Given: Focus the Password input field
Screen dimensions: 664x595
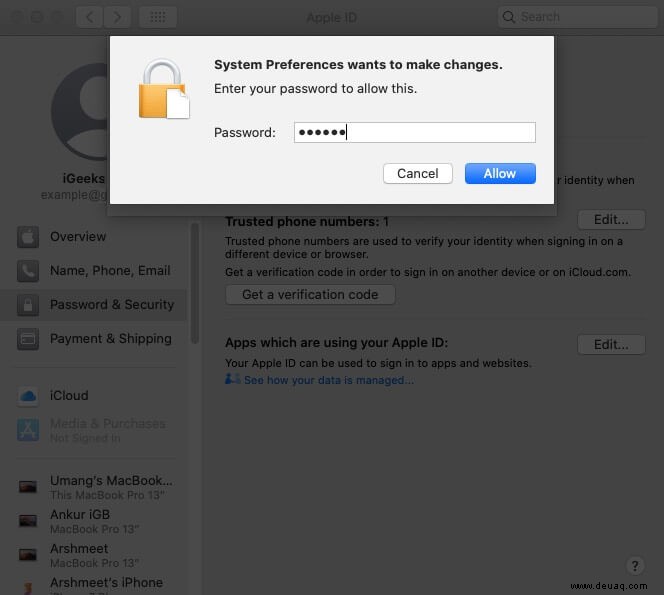Looking at the screenshot, I should 415,133.
